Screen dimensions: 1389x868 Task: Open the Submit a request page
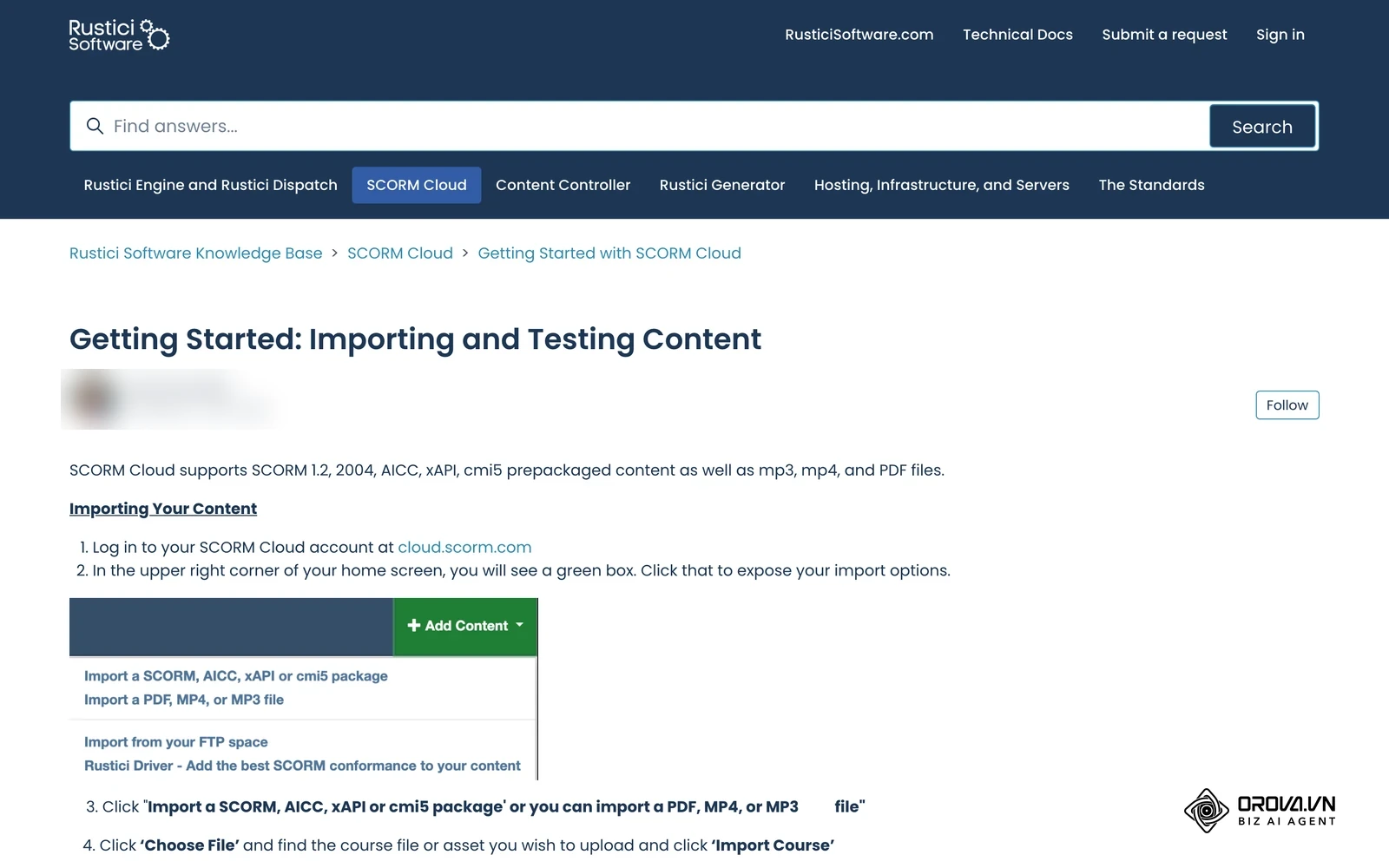[x=1164, y=35]
